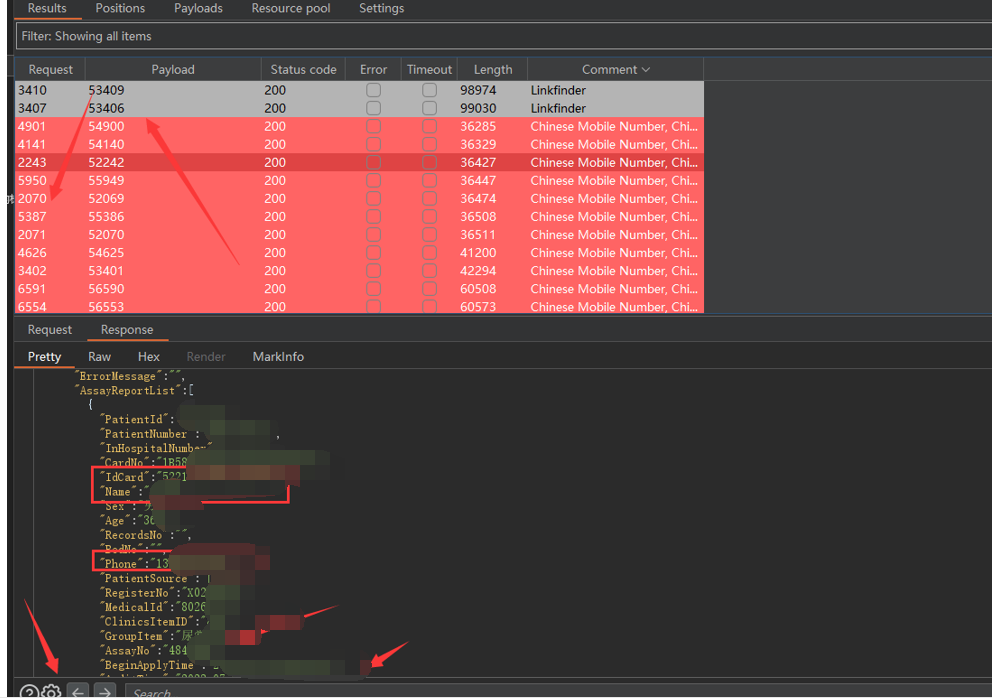The image size is (992, 698).
Task: Tick Timeout checkbox for request 3407
Action: (429, 108)
